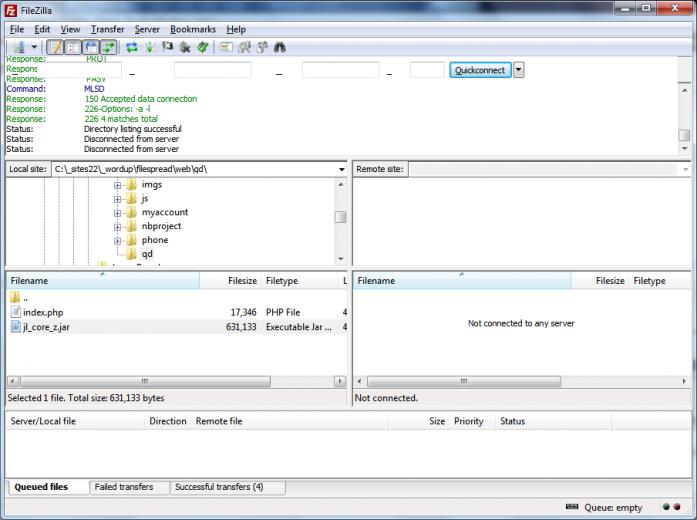Select jl_core_z.jar in local file list
This screenshot has height=520, width=697.
(46, 327)
